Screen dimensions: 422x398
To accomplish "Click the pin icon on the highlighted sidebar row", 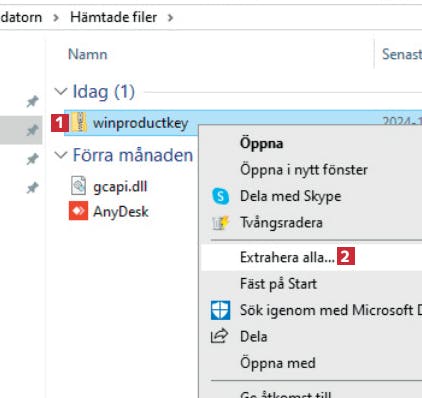I will 32,130.
